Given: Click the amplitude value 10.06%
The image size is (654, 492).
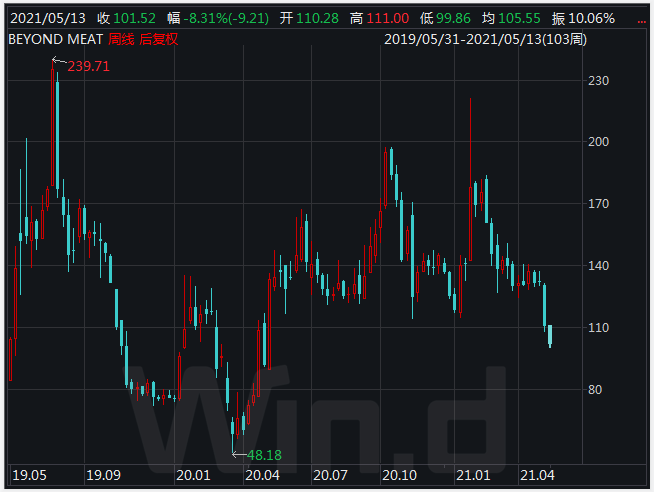Looking at the screenshot, I should [x=591, y=18].
